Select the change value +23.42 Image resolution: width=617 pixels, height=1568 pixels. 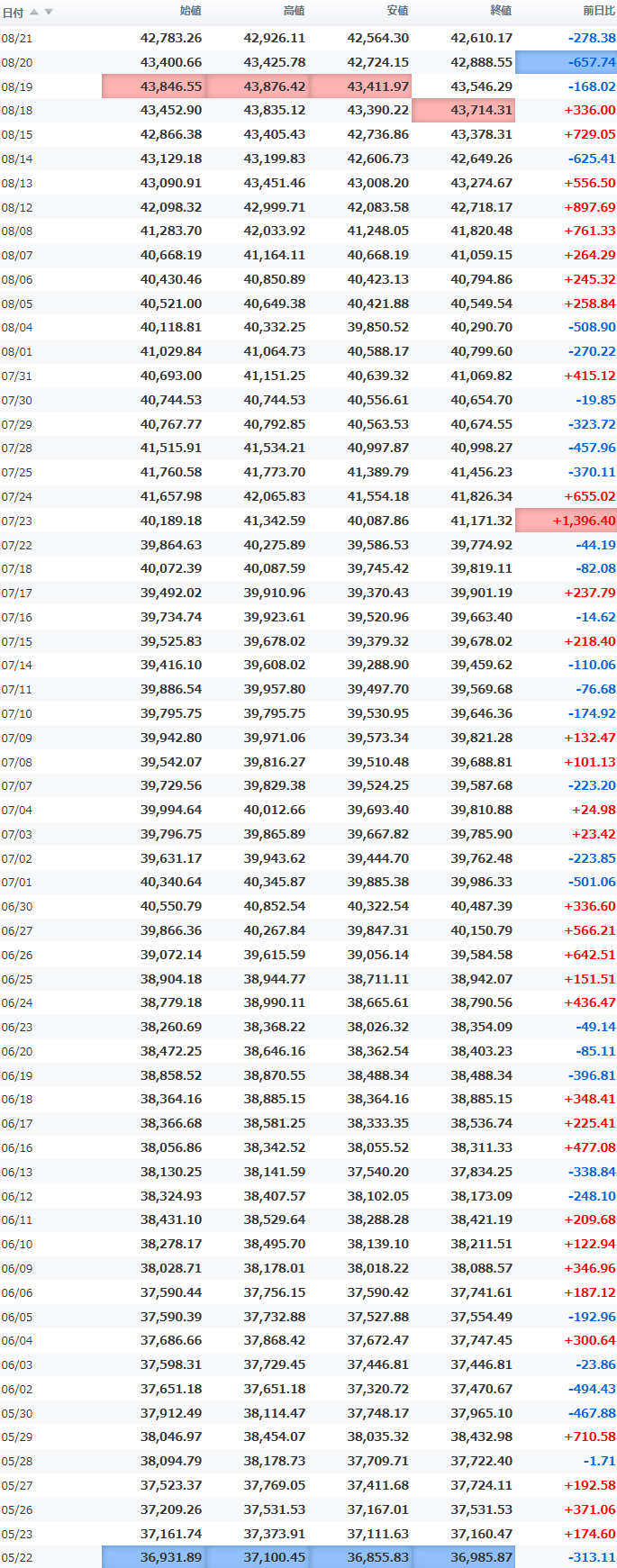(x=594, y=834)
